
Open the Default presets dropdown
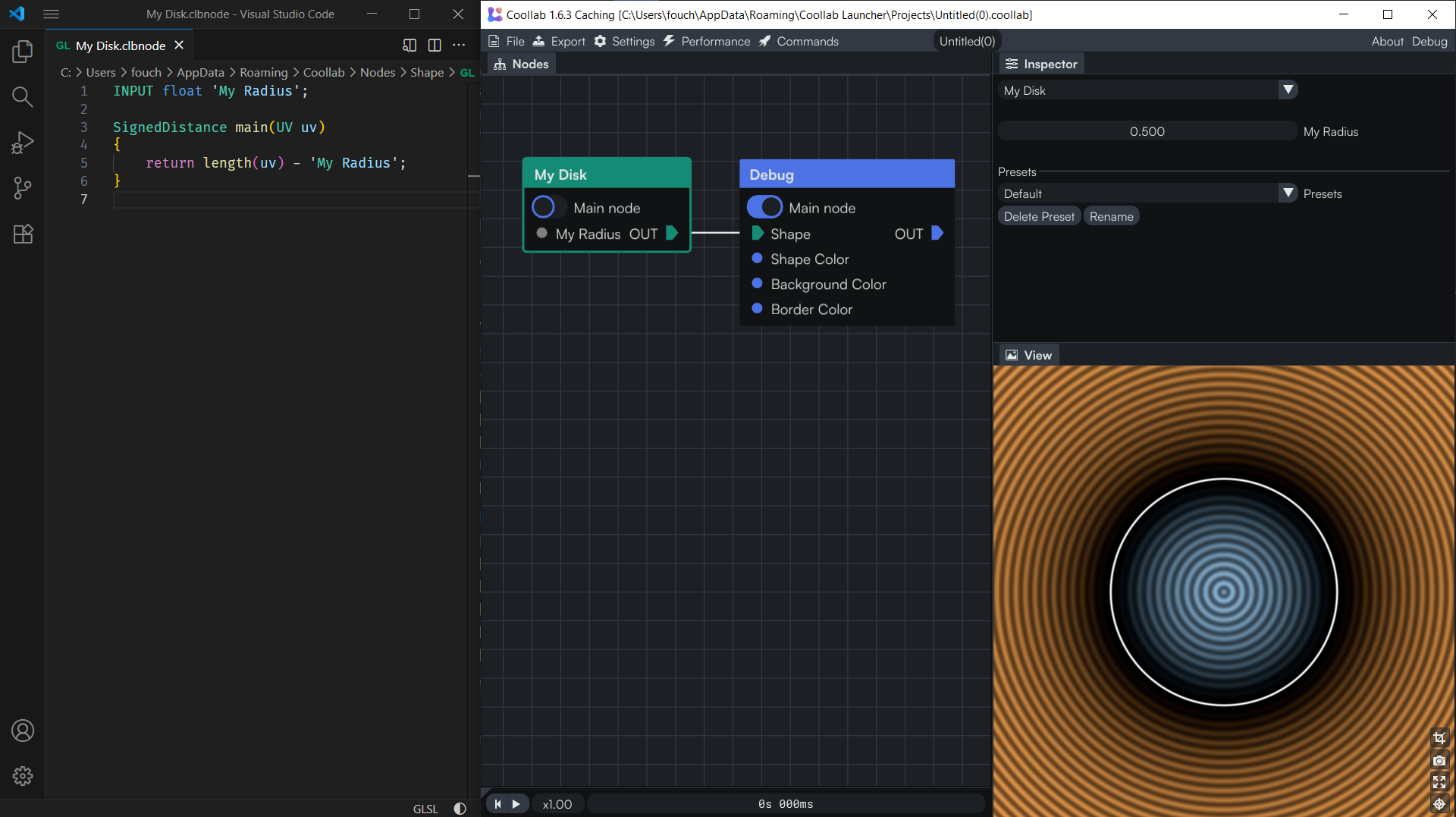1287,193
